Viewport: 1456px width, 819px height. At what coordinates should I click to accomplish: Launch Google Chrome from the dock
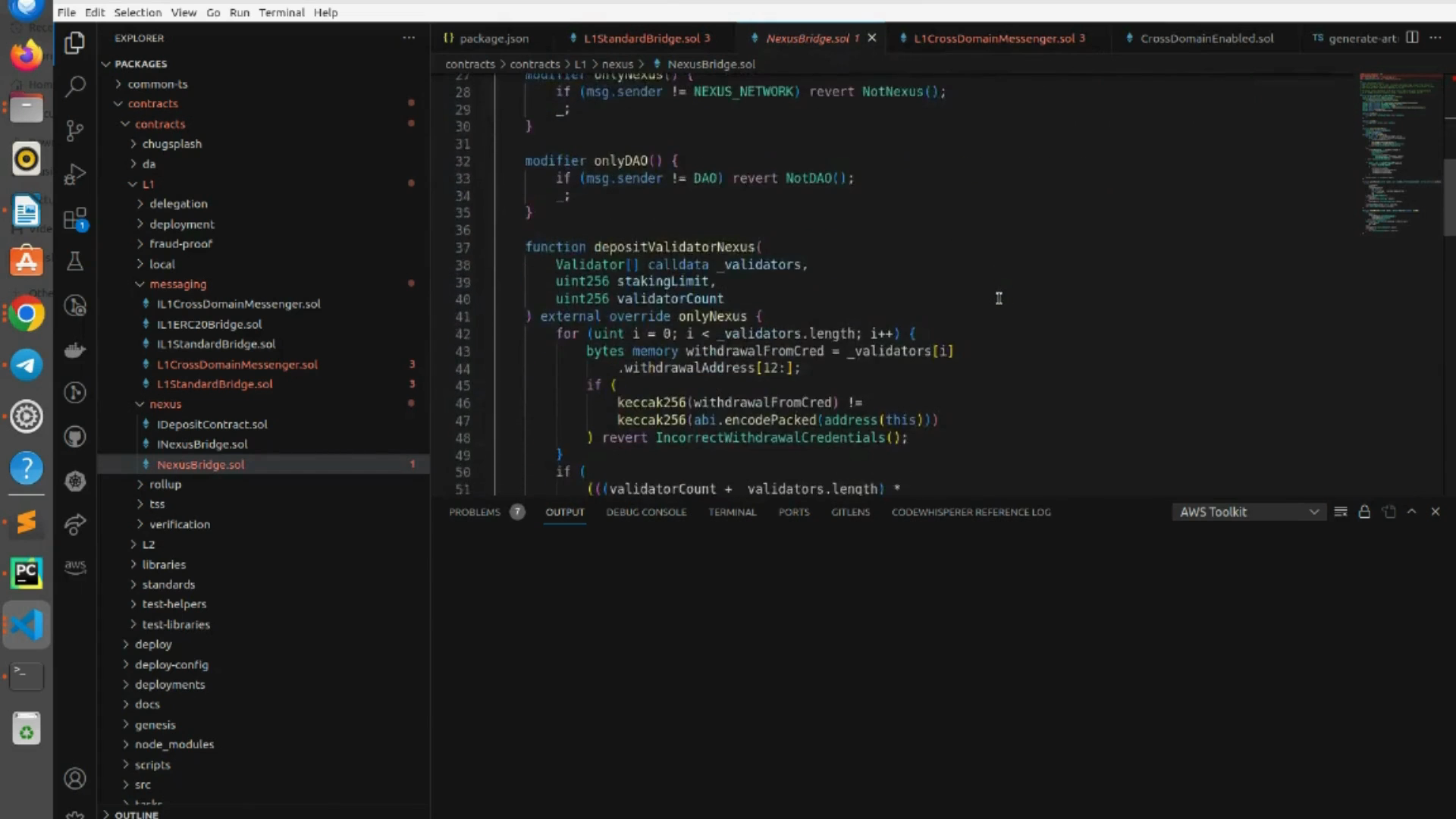[x=27, y=314]
